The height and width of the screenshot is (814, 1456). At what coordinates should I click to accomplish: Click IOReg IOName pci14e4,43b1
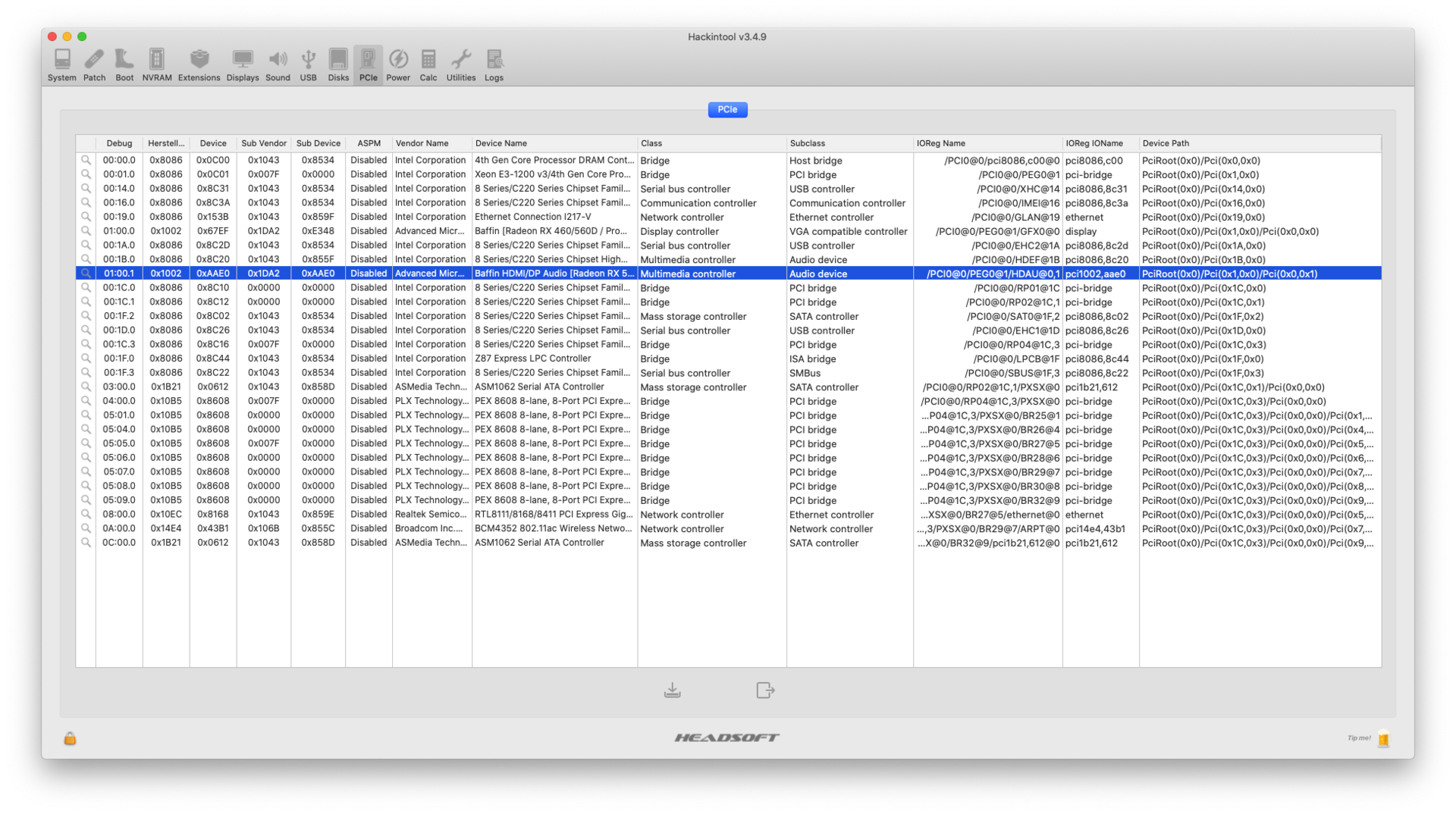click(x=1095, y=528)
